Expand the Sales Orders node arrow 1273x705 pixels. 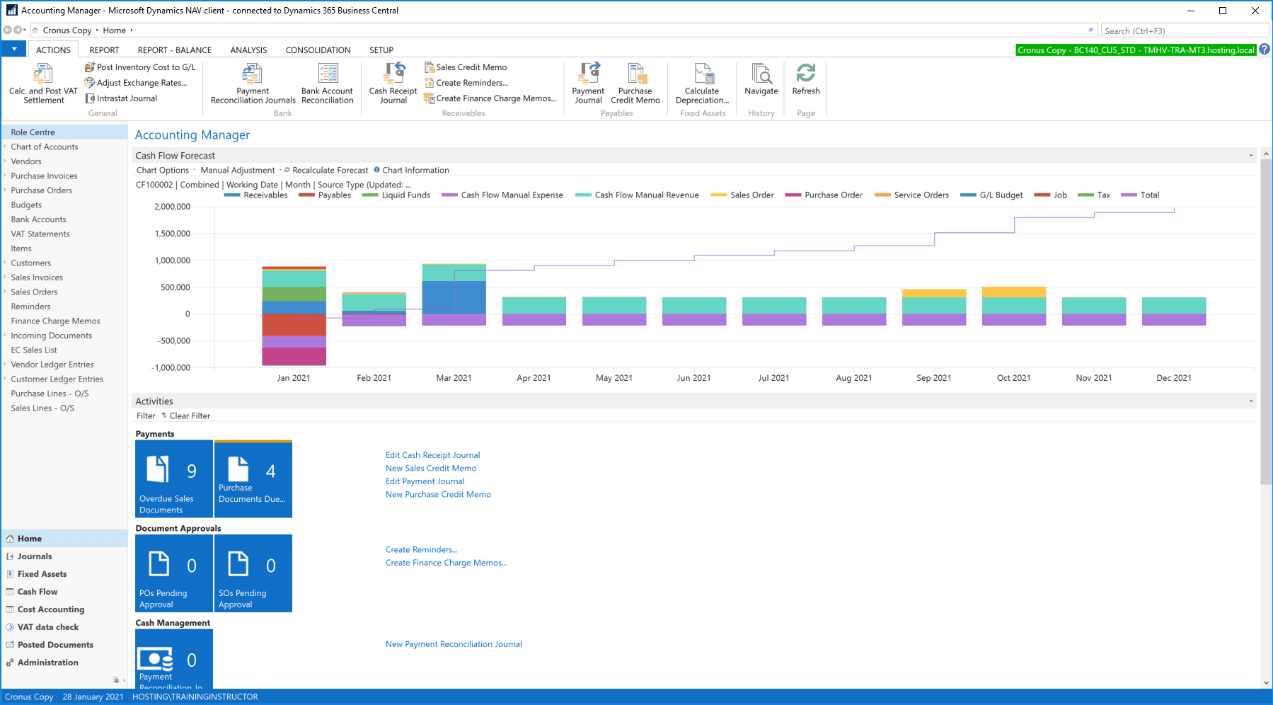pyautogui.click(x=5, y=292)
